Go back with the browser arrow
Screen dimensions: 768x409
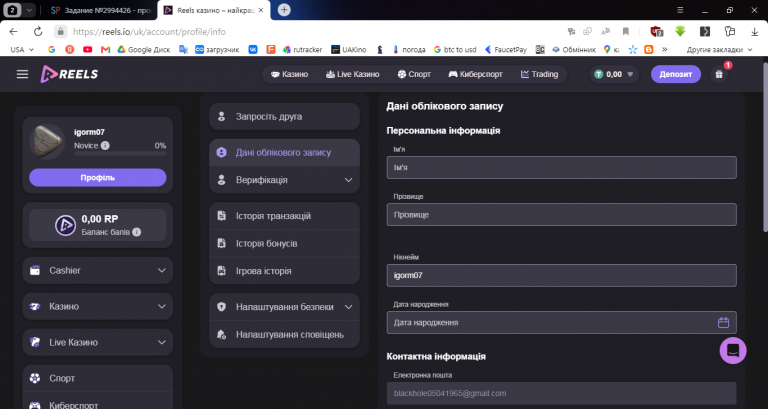click(x=14, y=31)
